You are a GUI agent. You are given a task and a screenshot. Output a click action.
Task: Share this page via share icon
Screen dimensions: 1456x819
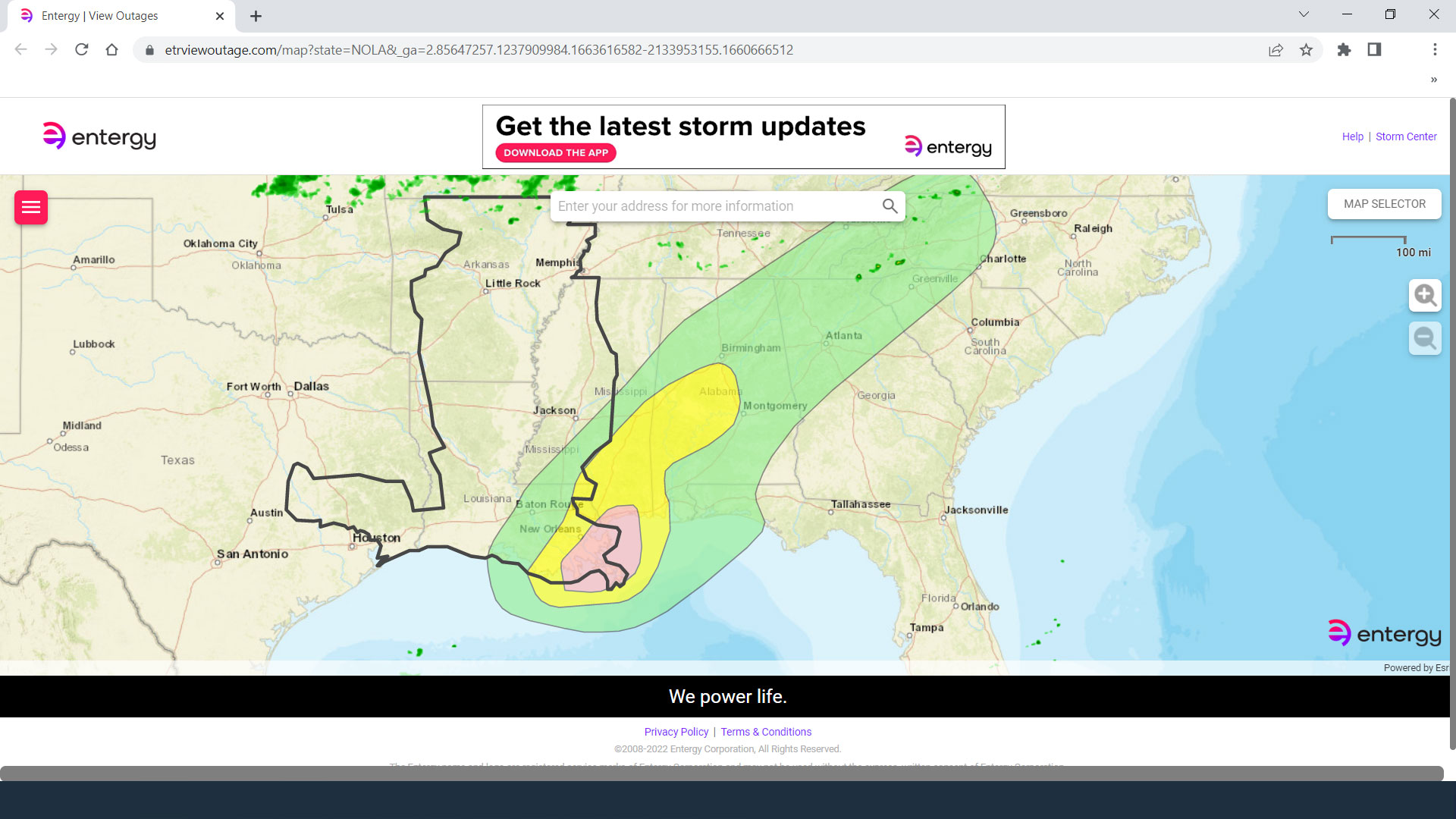tap(1276, 50)
